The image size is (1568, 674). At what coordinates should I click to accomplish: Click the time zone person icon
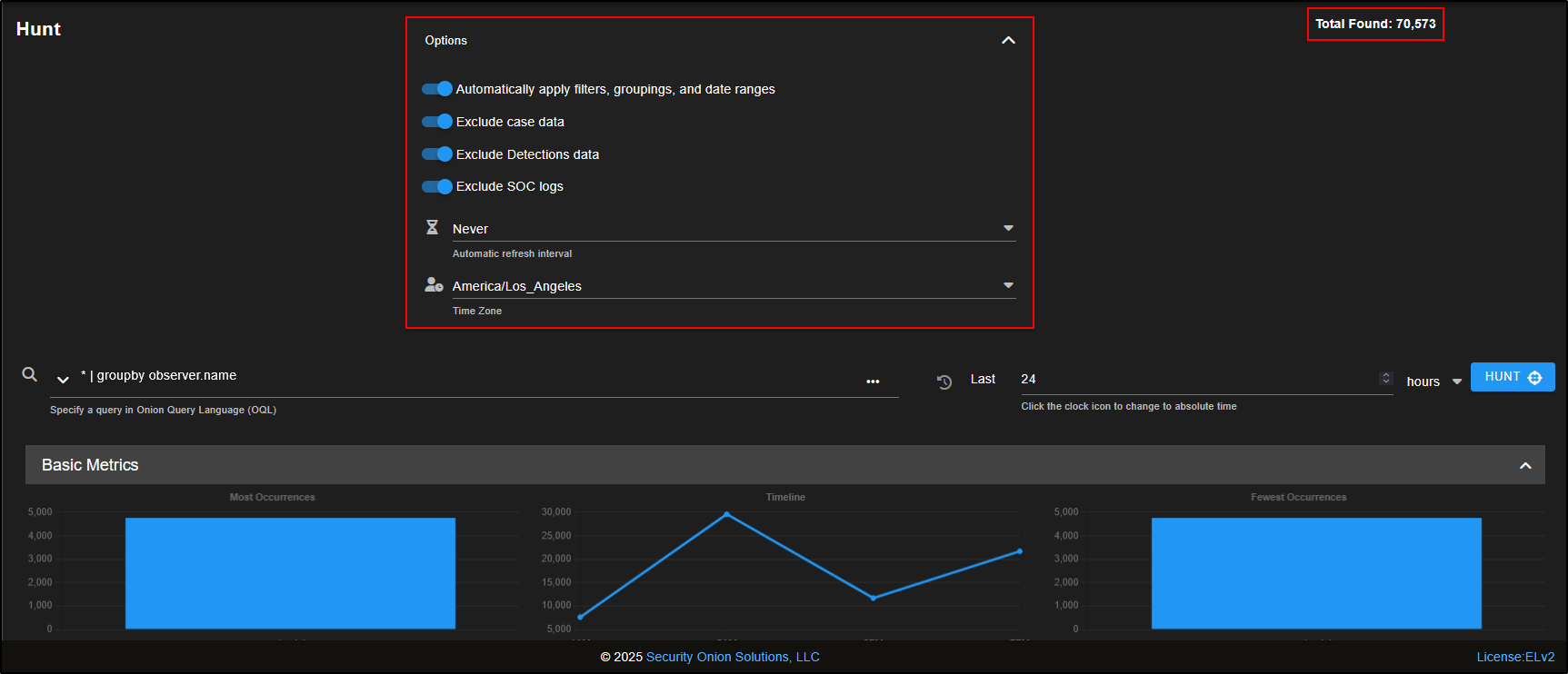pyautogui.click(x=434, y=285)
